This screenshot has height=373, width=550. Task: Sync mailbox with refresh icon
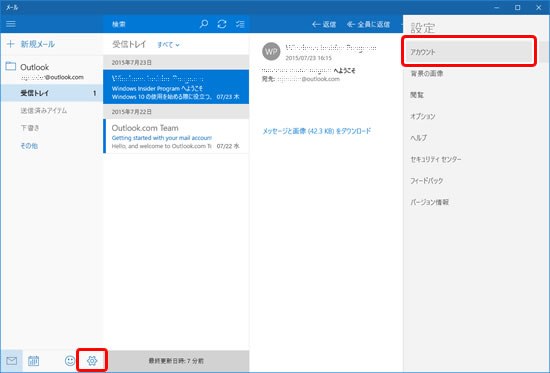222,24
